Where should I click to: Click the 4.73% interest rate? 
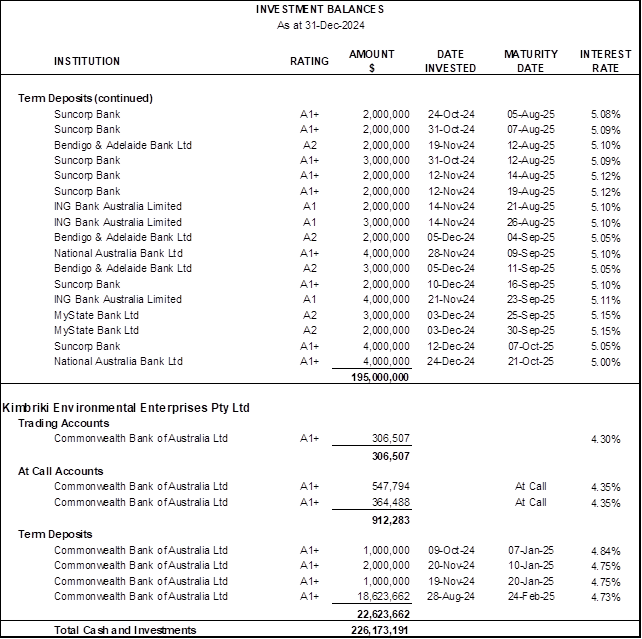point(606,597)
